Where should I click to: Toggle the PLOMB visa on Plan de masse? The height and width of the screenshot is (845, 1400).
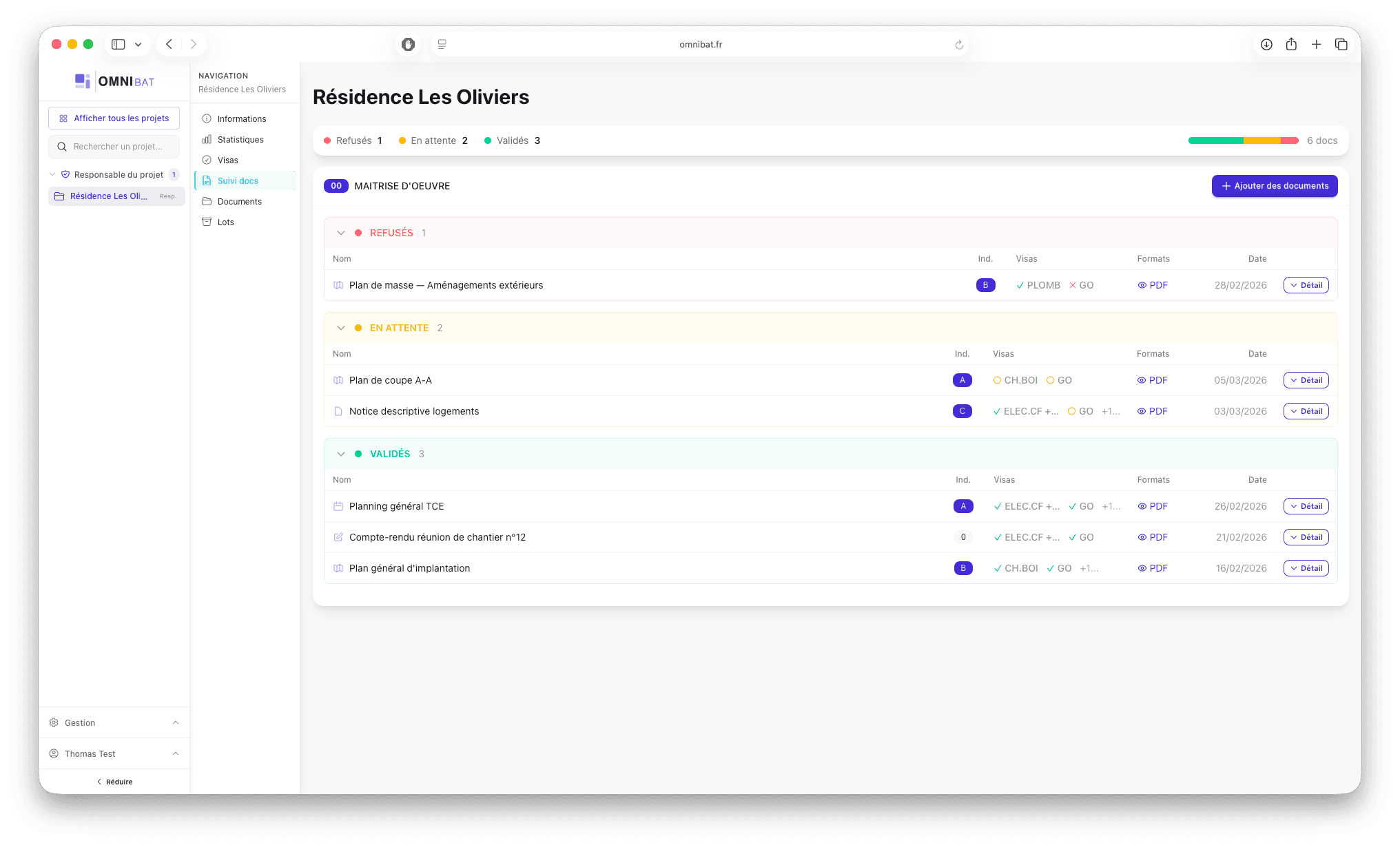coord(1038,284)
